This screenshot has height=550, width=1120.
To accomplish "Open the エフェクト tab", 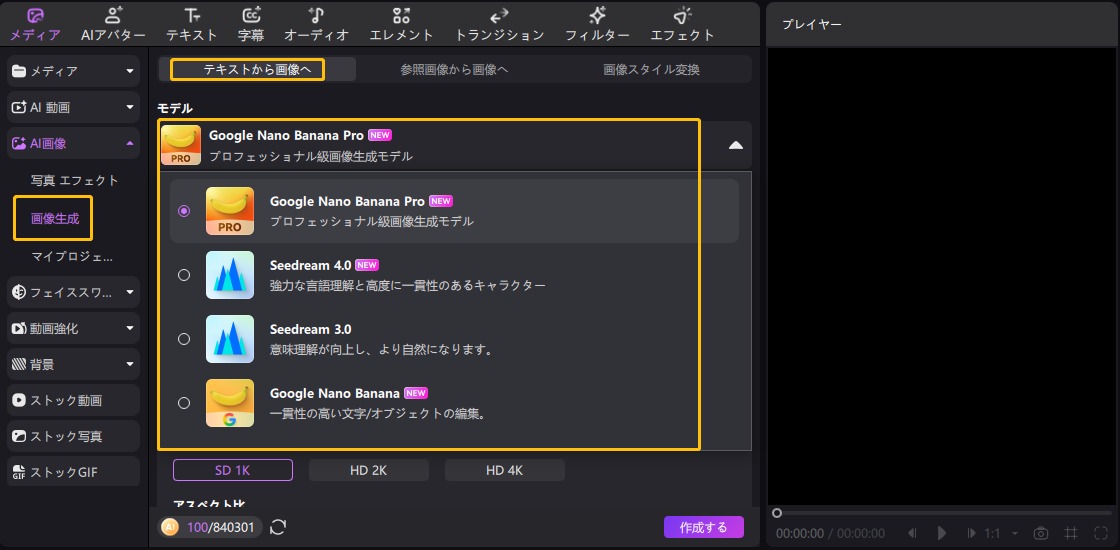I will (682, 24).
